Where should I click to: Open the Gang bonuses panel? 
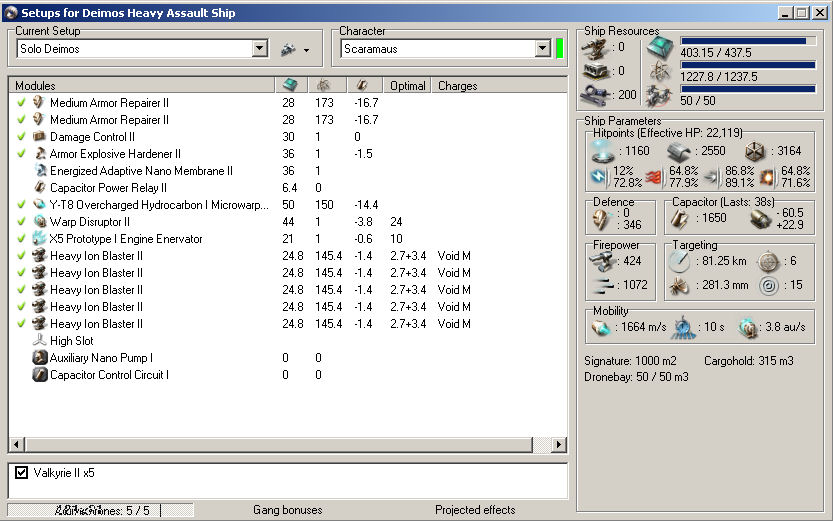click(x=288, y=510)
